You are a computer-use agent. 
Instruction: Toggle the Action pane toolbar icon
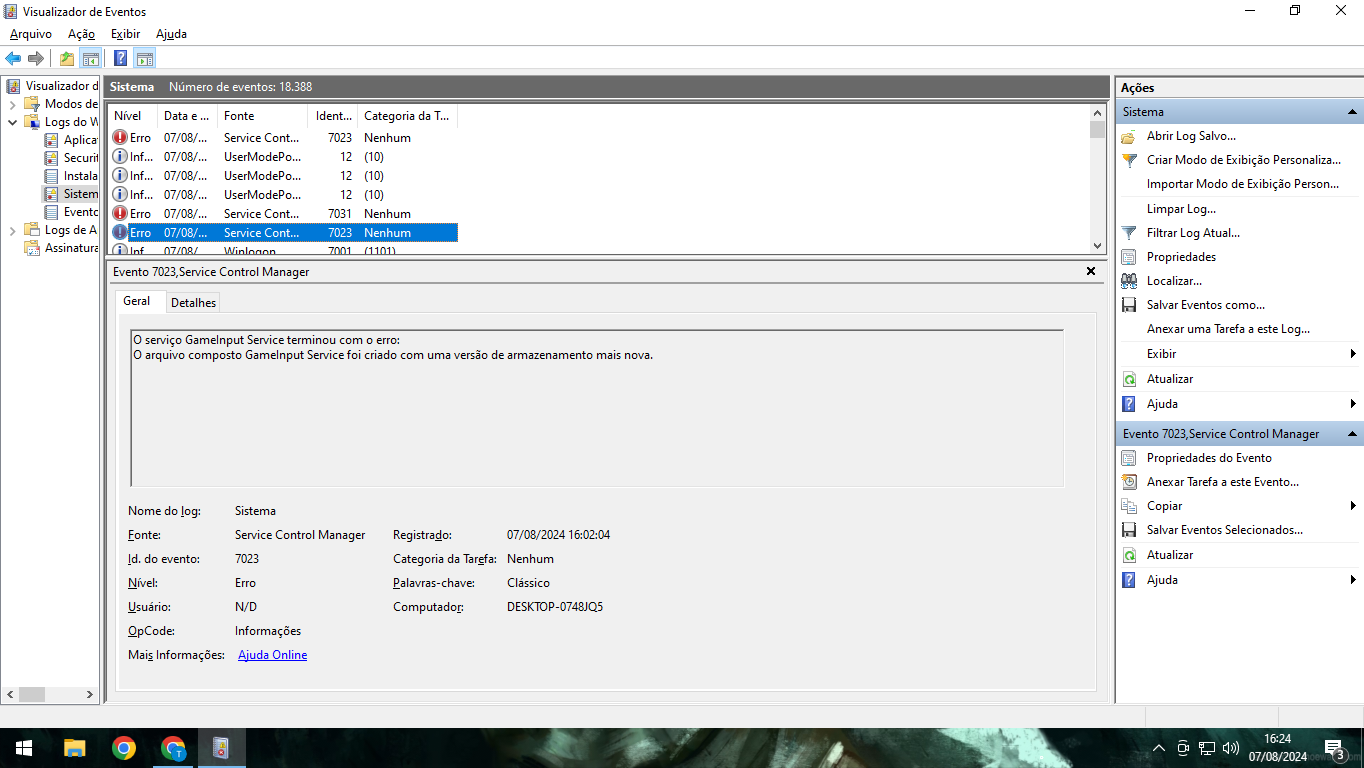(x=145, y=58)
